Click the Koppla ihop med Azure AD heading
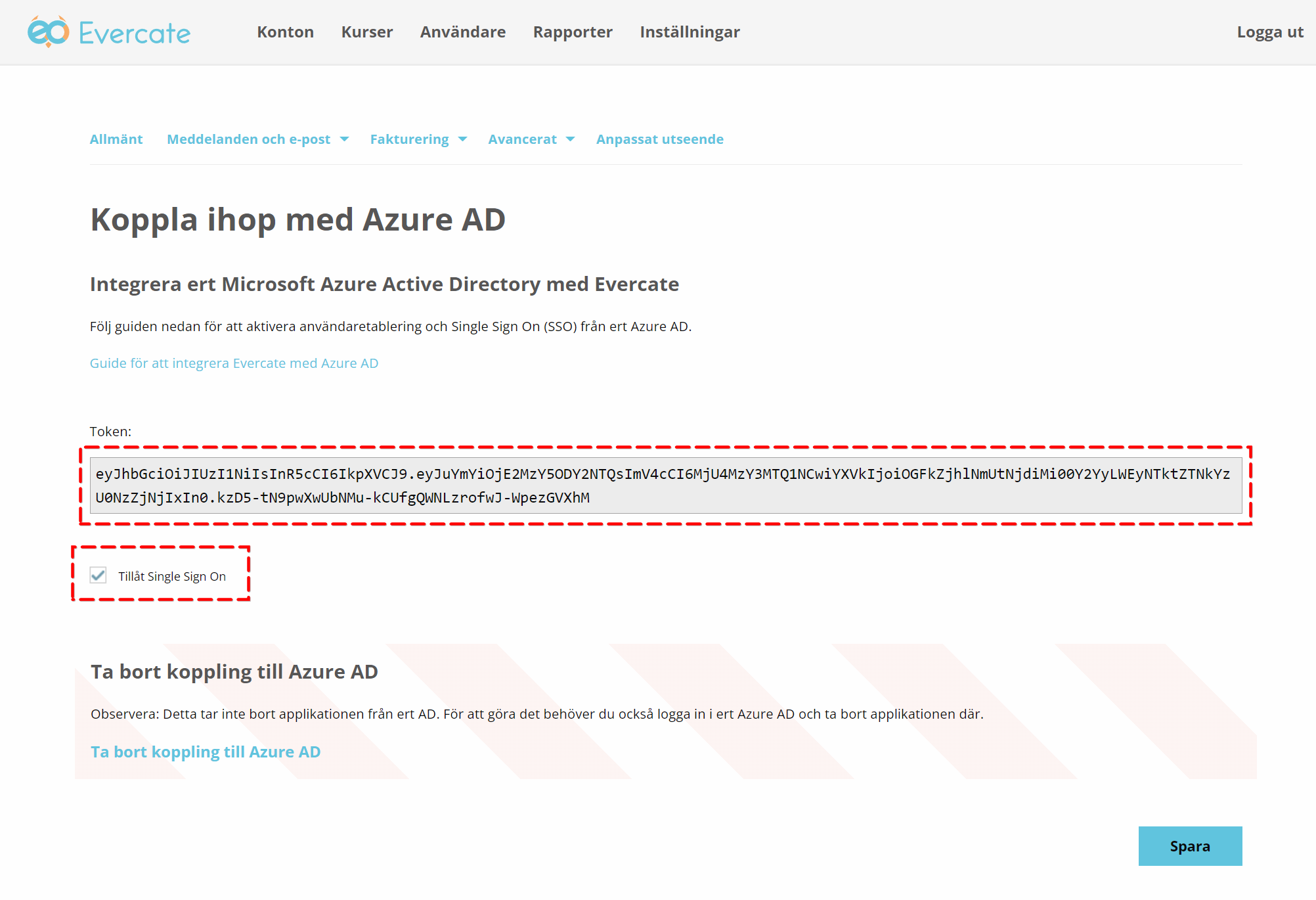Viewport: 1316px width, 900px height. click(x=297, y=219)
